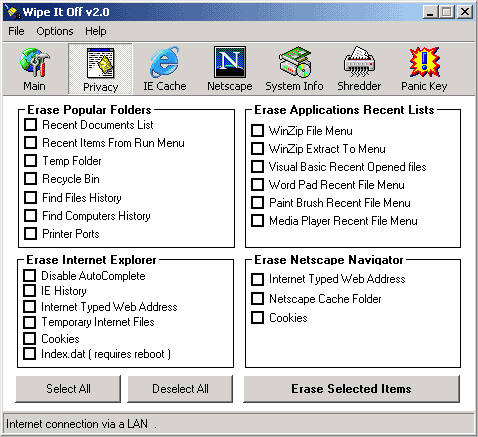
Task: Select the Privacy toolbar icon
Action: (100, 69)
